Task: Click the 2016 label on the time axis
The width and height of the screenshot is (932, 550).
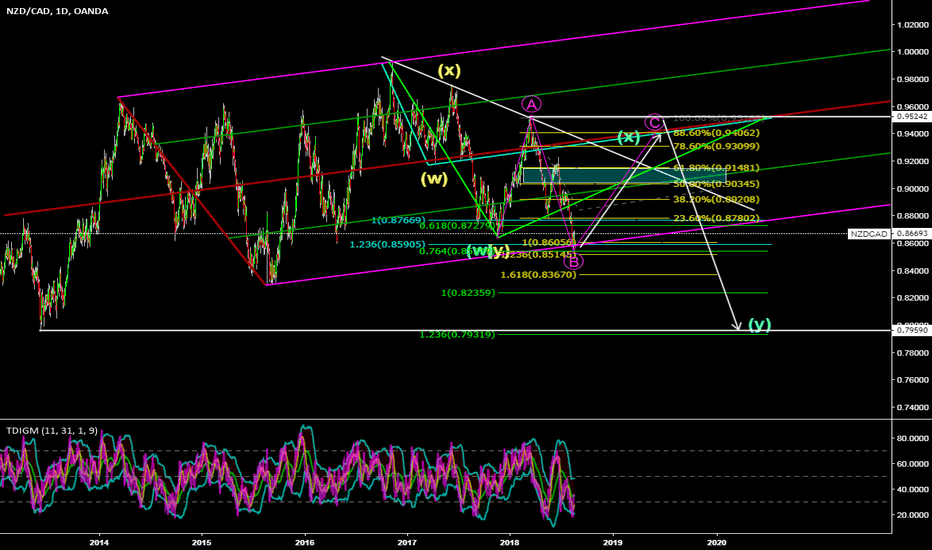Action: [x=304, y=542]
